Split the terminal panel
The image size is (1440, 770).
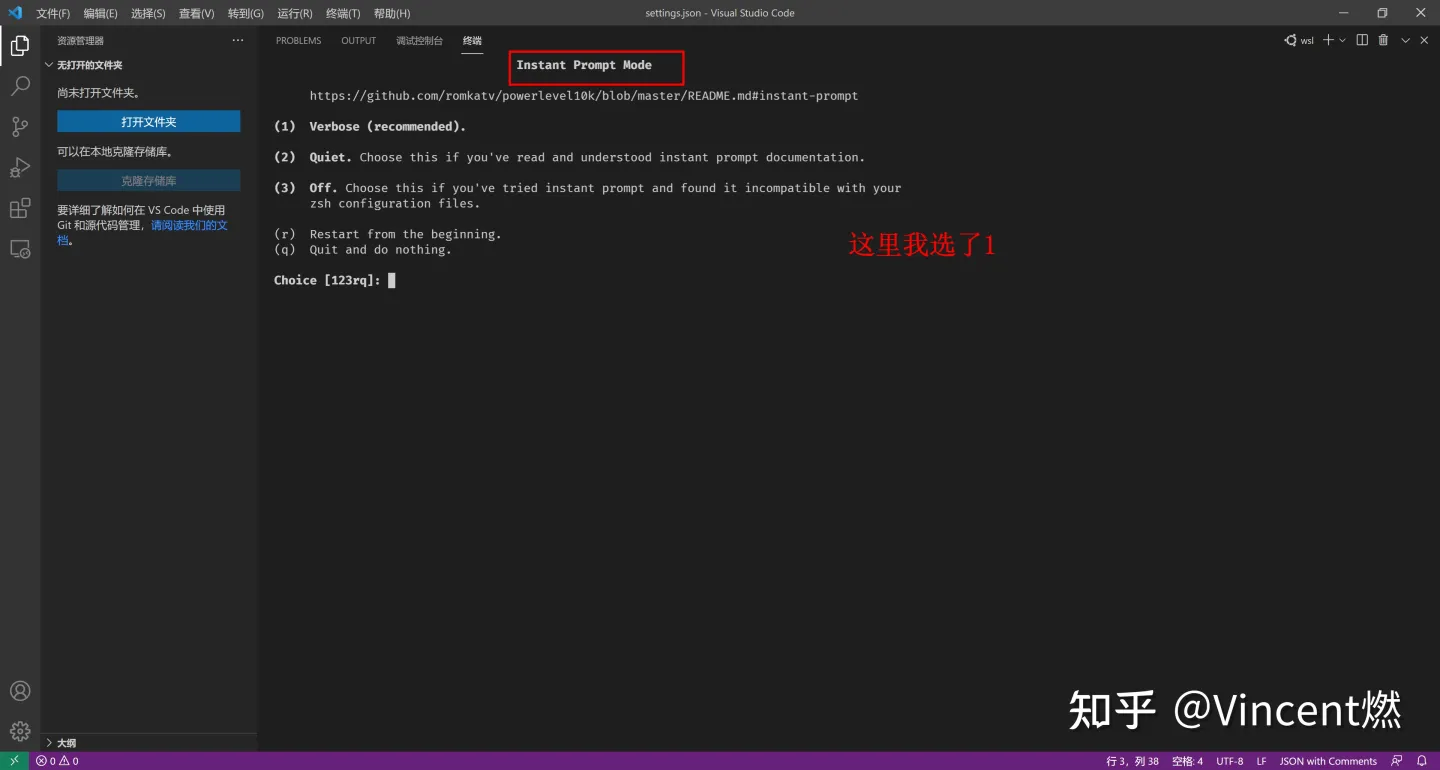(1362, 40)
